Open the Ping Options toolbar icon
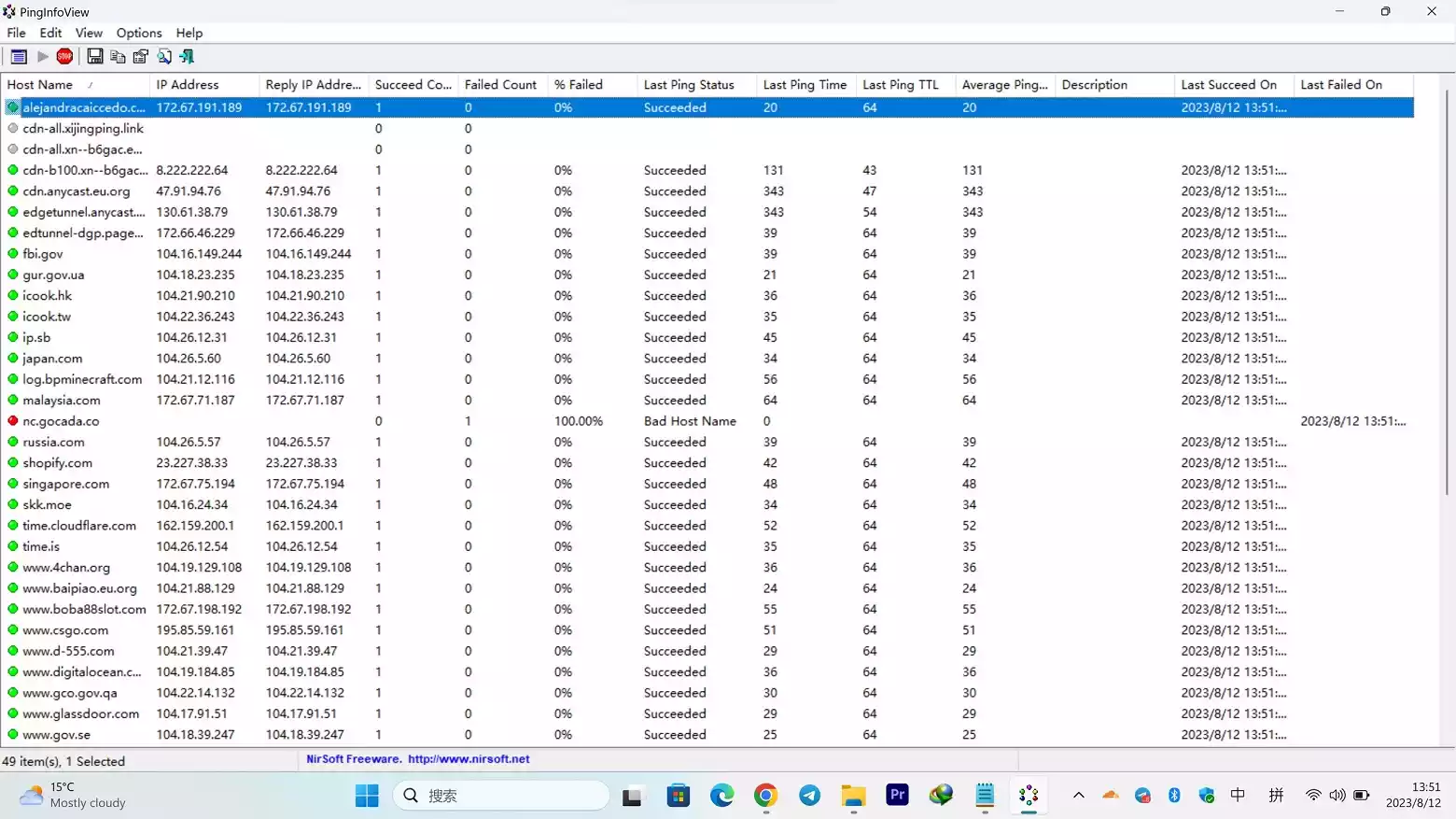 click(19, 57)
